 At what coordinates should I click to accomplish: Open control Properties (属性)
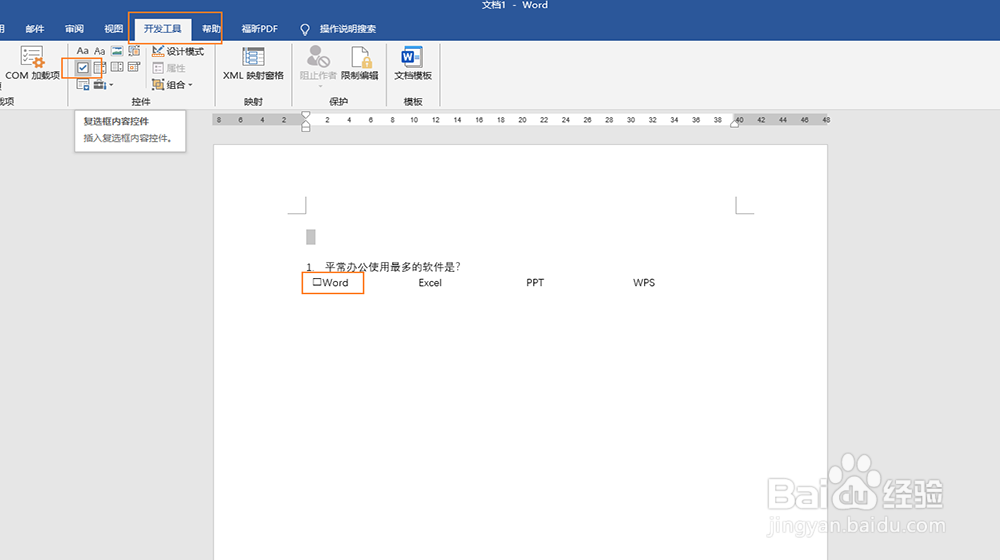click(168, 68)
